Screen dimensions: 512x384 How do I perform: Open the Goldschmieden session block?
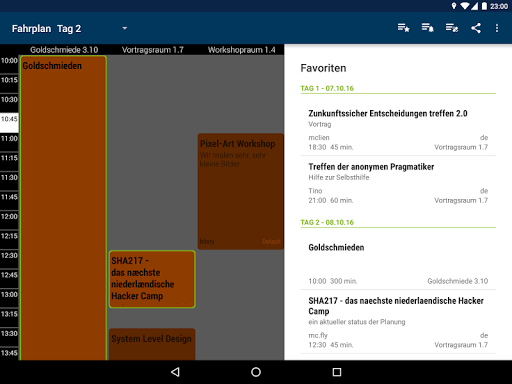(63, 208)
